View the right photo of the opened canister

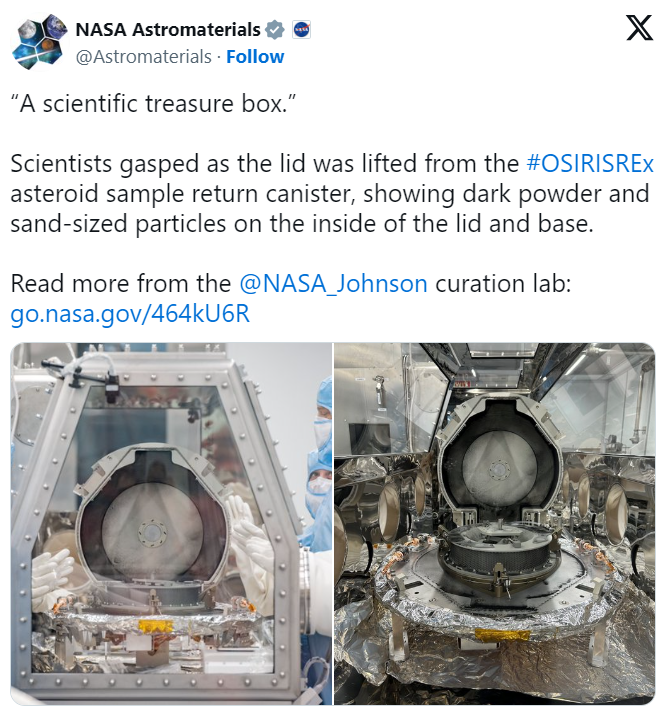495,523
